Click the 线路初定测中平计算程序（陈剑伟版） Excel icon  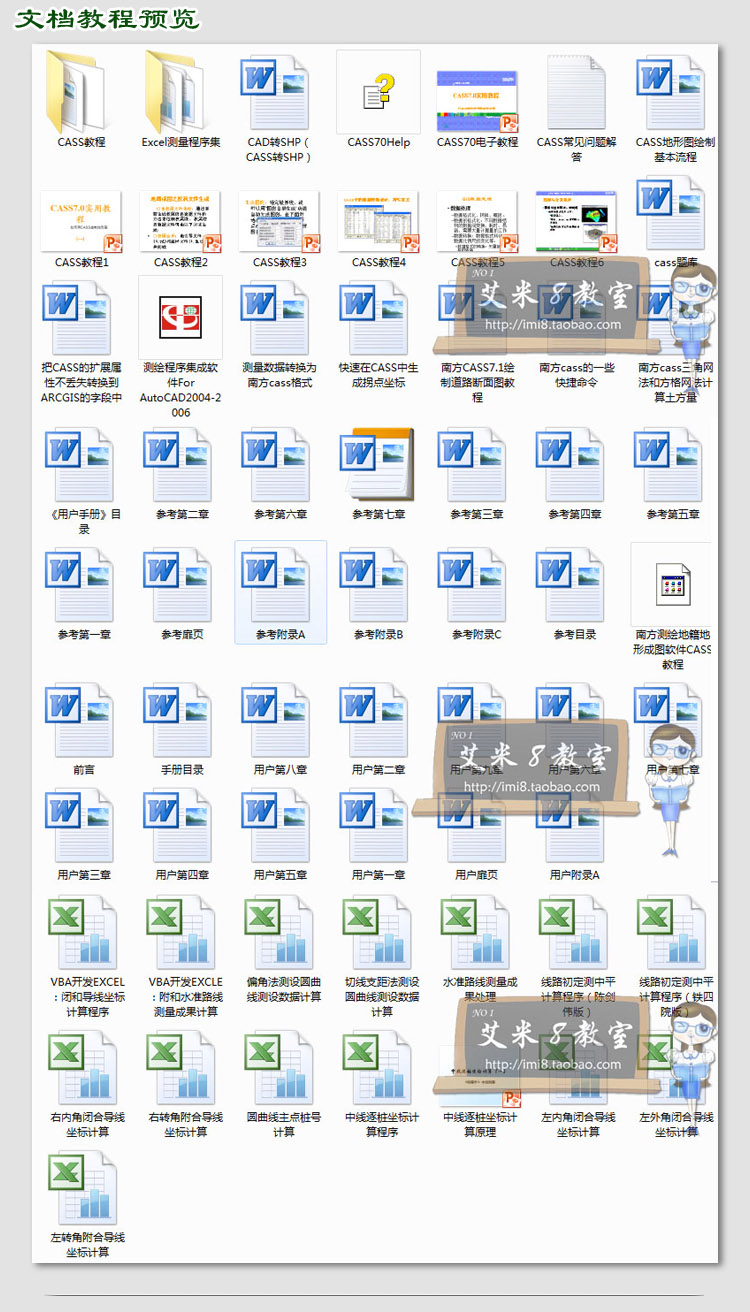pos(575,934)
